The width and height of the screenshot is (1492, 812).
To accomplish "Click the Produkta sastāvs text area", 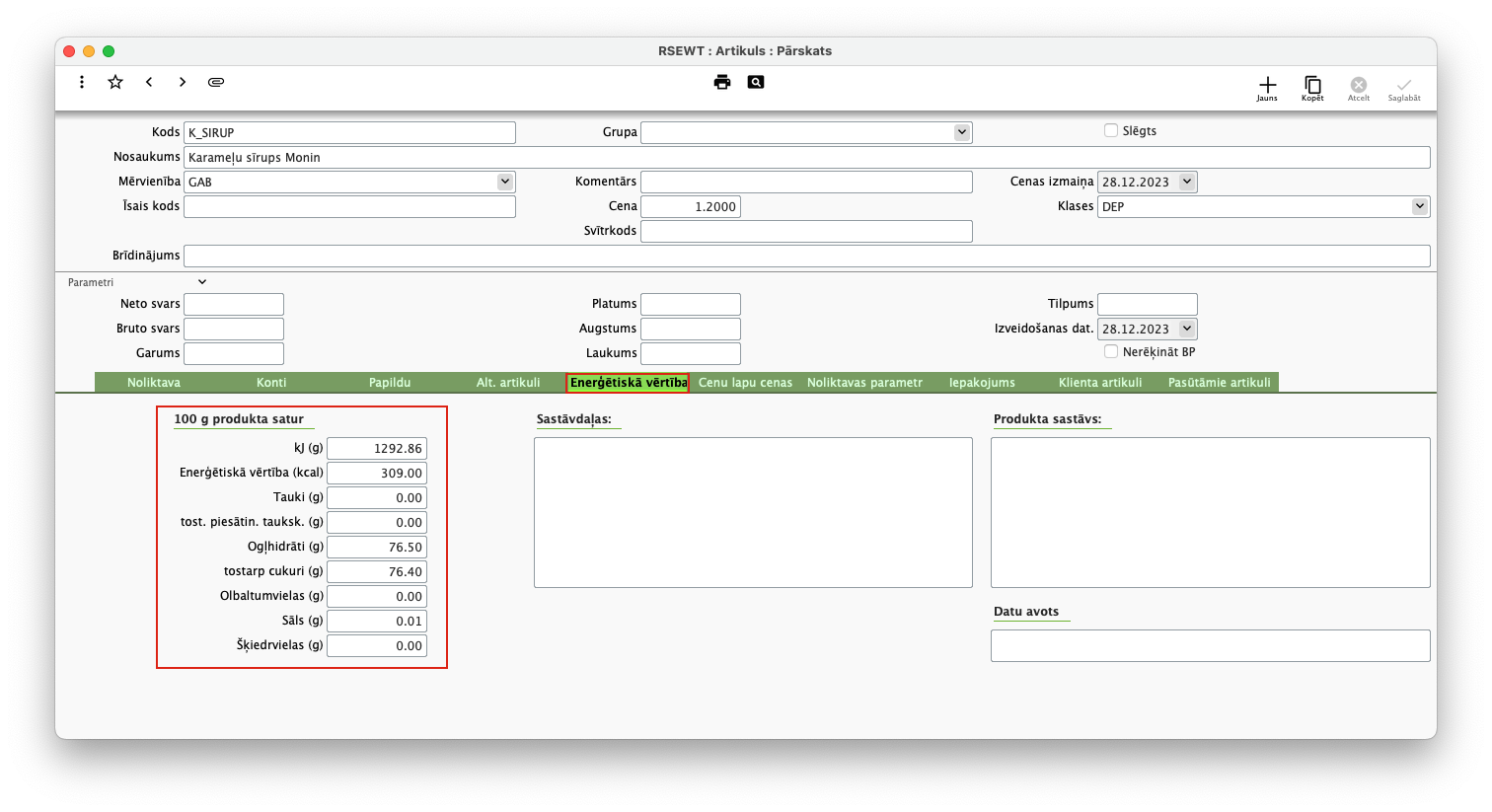I will pyautogui.click(x=1211, y=512).
